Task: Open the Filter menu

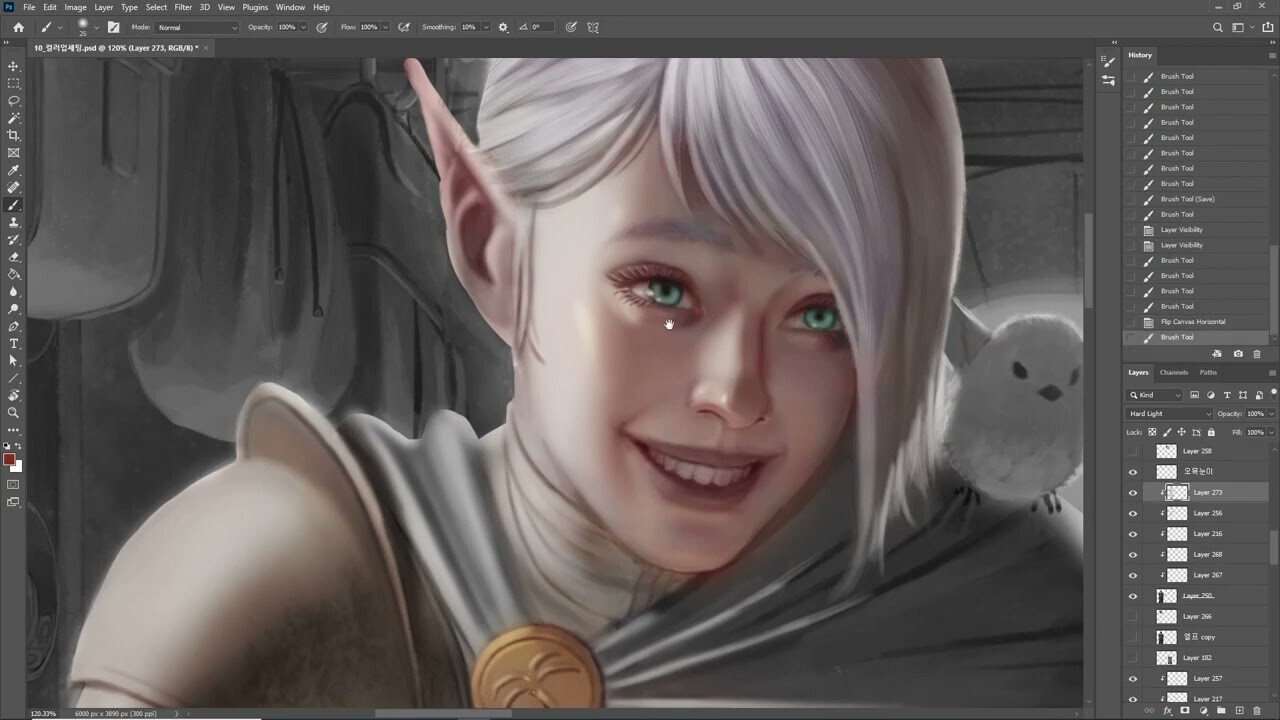Action: coord(183,7)
